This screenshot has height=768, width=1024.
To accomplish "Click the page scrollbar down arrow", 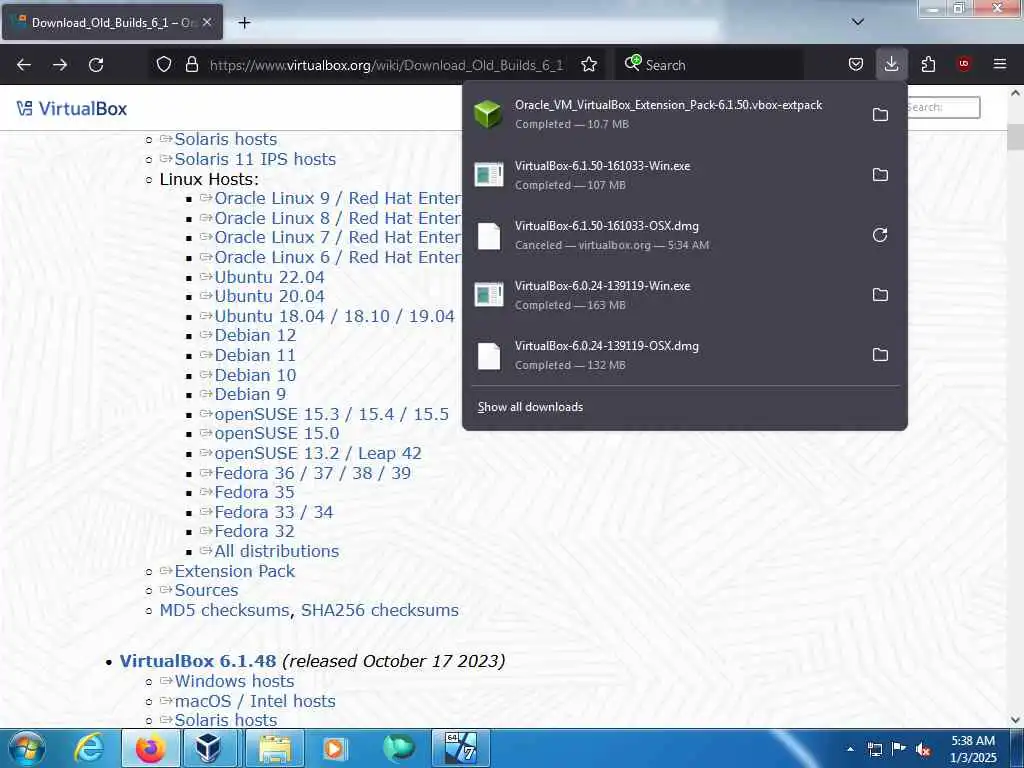I will click(1015, 720).
